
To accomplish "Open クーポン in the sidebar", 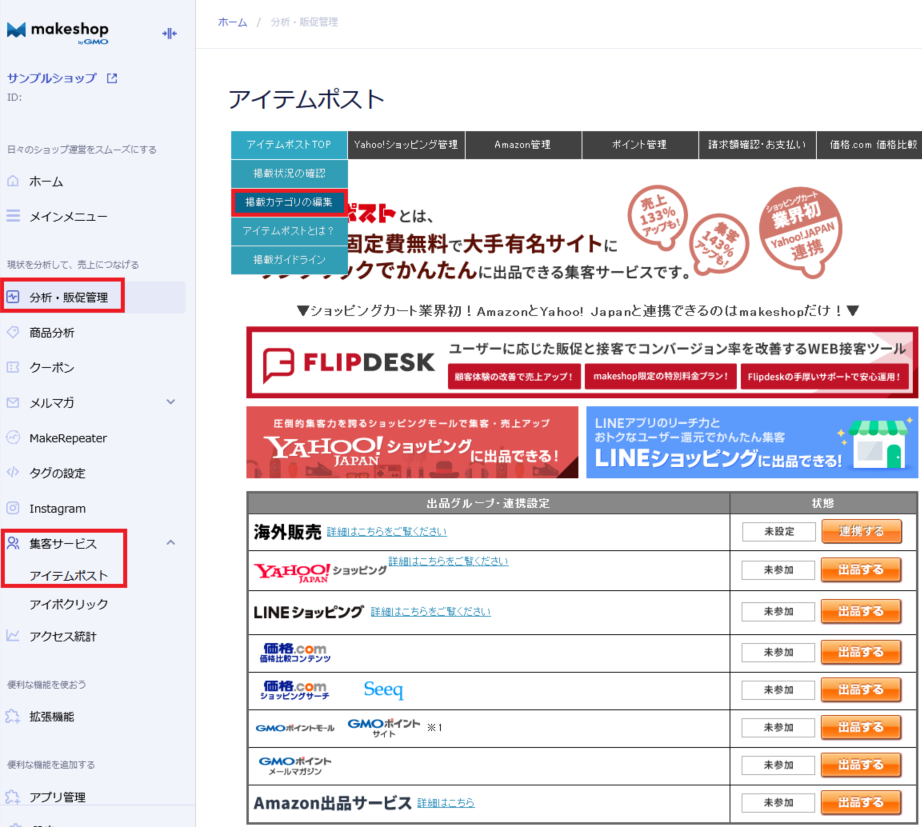I will tap(52, 368).
